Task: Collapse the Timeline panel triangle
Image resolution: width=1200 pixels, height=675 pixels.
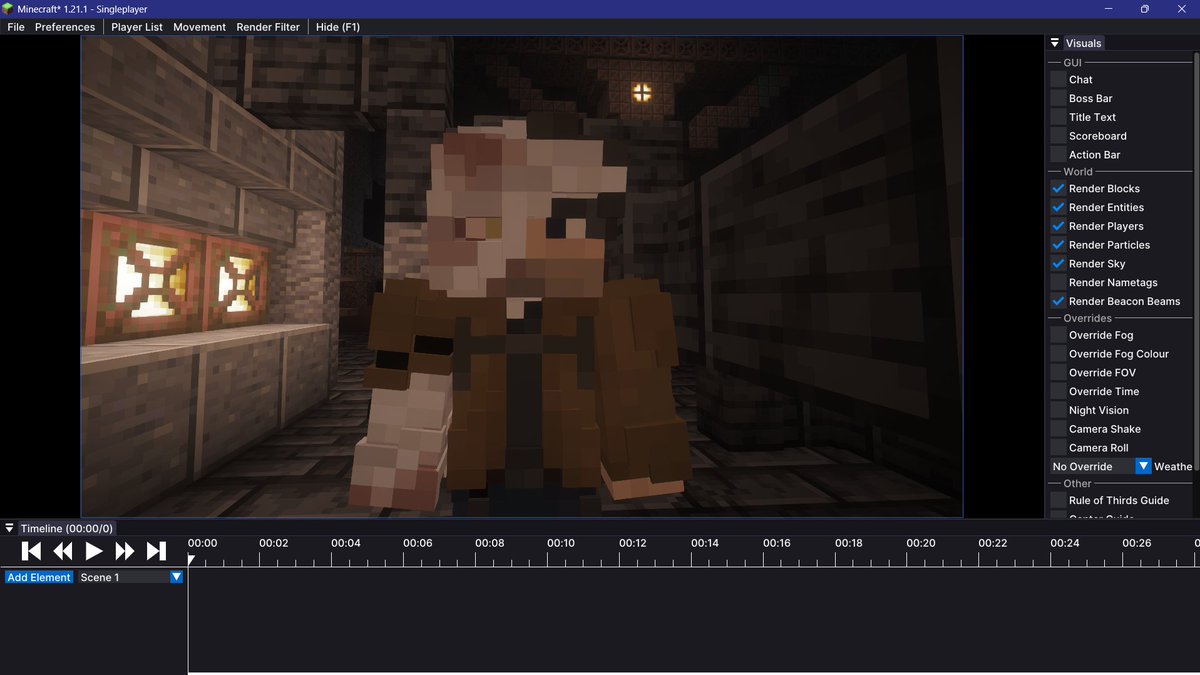Action: click(x=9, y=528)
